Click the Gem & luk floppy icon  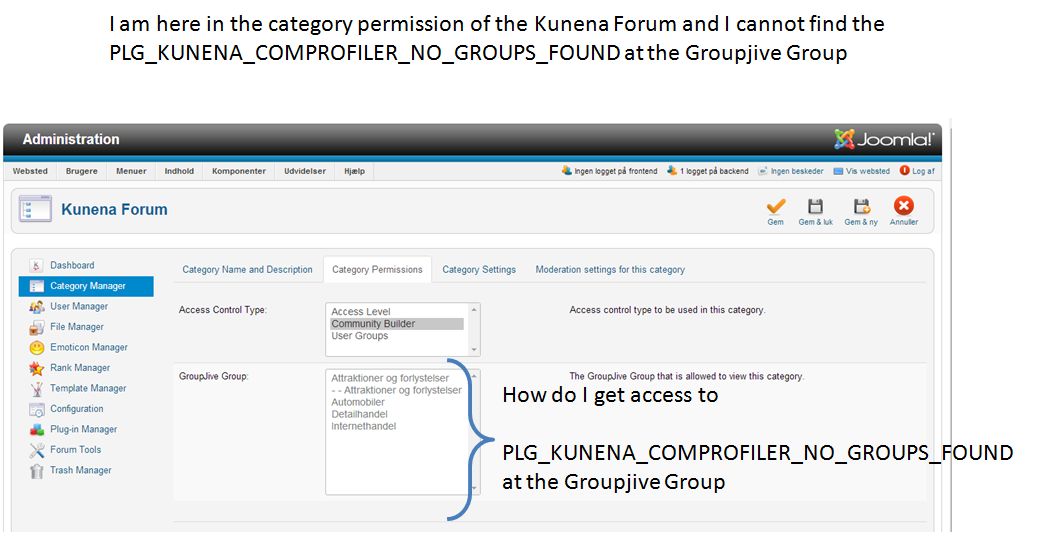[x=816, y=206]
